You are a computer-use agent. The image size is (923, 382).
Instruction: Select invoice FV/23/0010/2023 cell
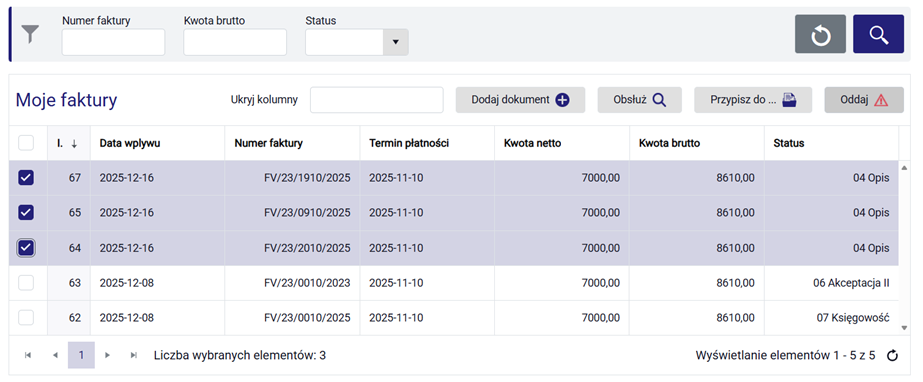point(292,283)
